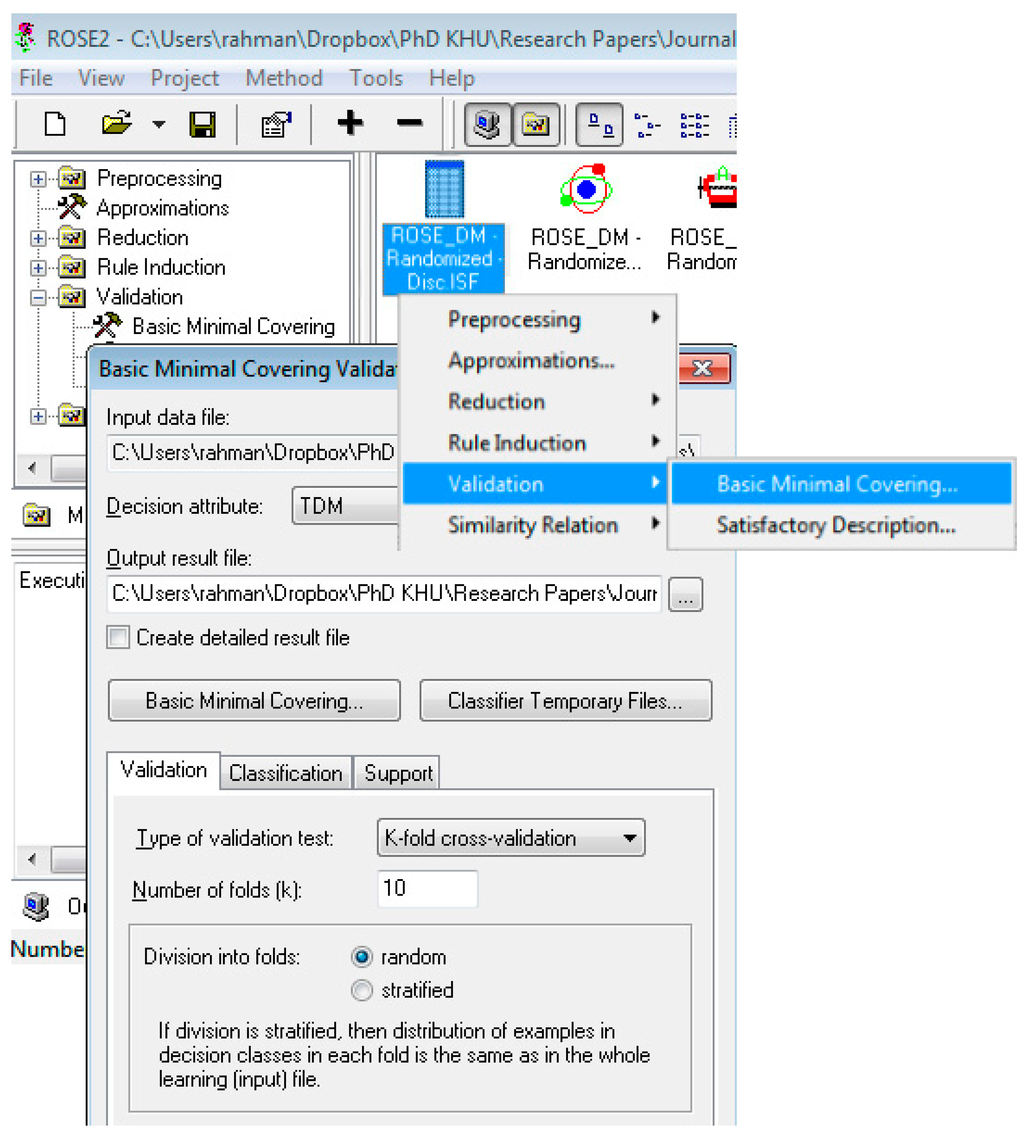The image size is (1024, 1131).
Task: Switch to the Classification tab
Action: click(285, 773)
